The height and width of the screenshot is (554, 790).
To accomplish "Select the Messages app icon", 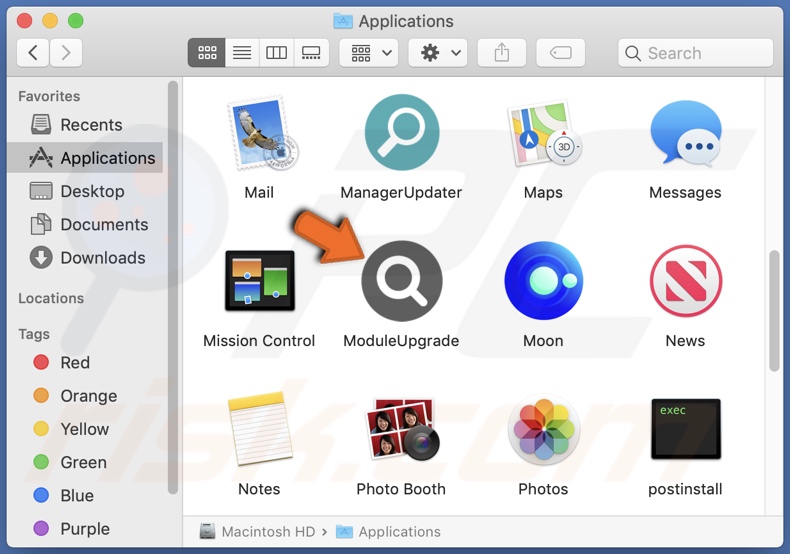I will pos(685,133).
